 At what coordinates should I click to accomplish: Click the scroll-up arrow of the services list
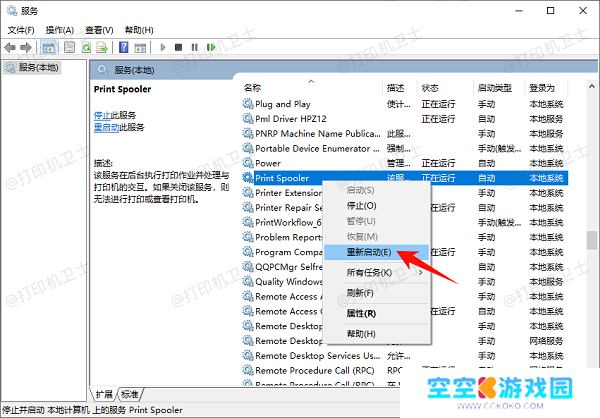pos(592,87)
